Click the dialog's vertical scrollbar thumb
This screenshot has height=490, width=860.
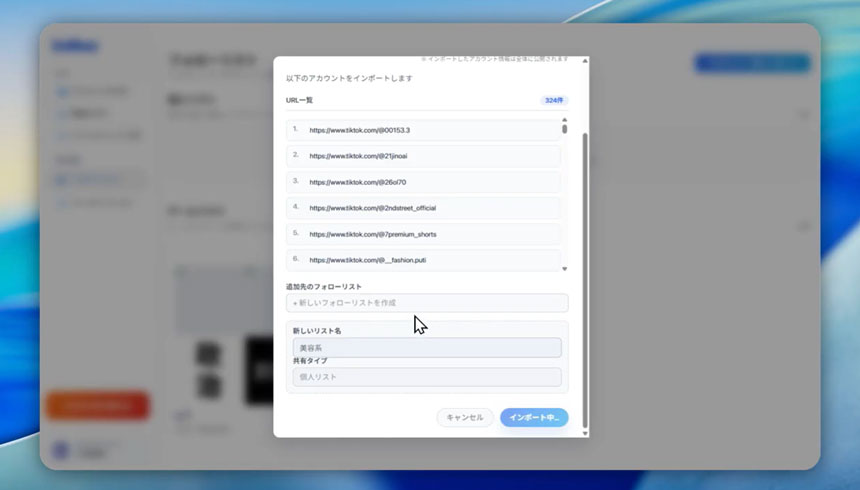585,280
